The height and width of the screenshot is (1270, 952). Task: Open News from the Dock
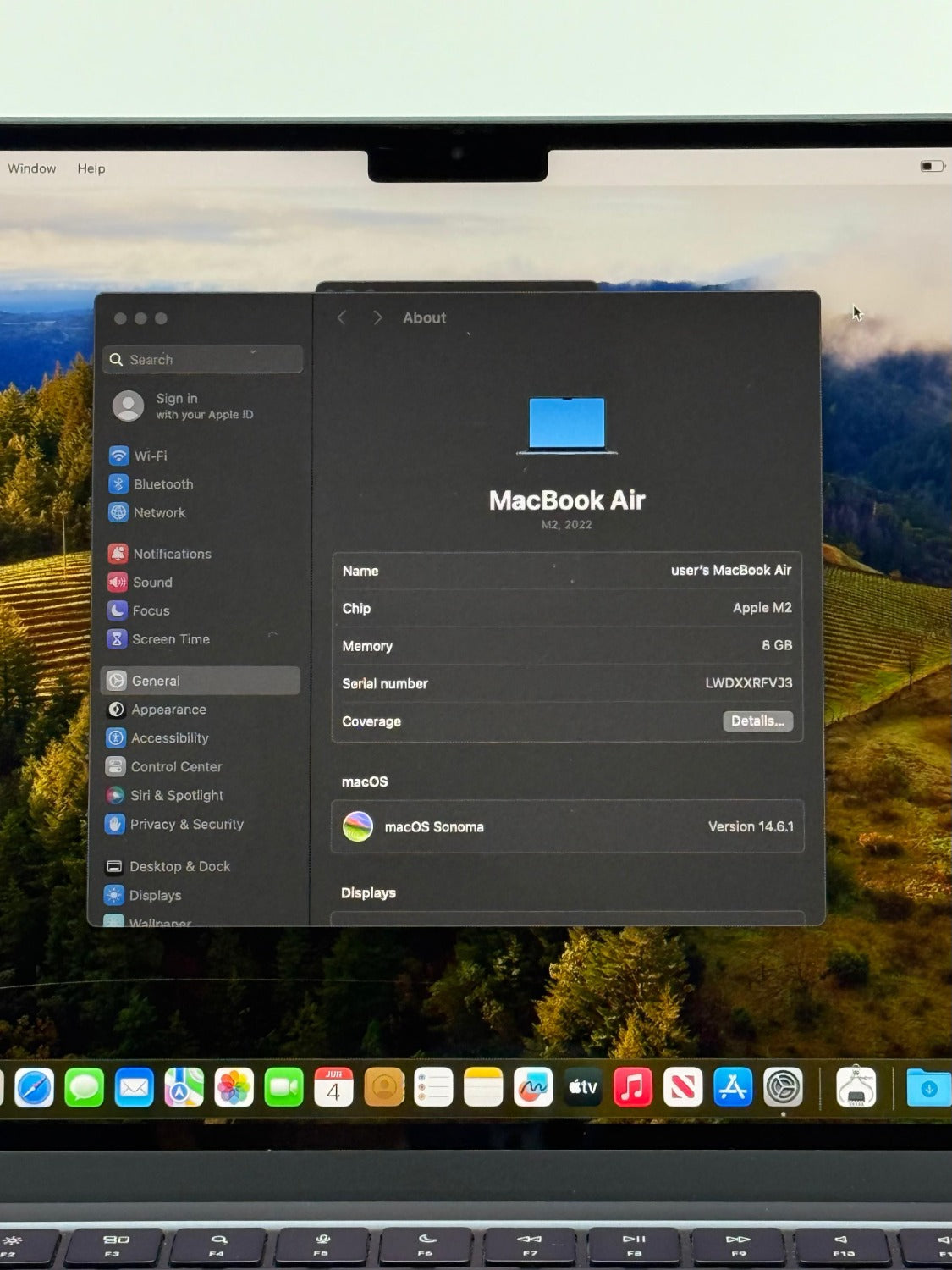point(683,1088)
